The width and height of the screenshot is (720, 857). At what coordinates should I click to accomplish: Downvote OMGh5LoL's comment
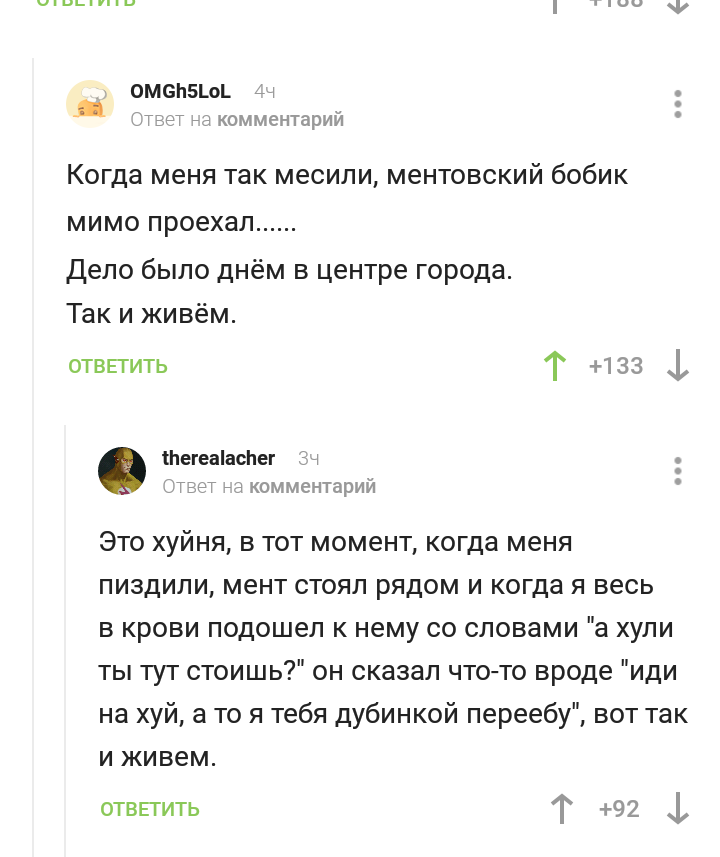coord(678,366)
